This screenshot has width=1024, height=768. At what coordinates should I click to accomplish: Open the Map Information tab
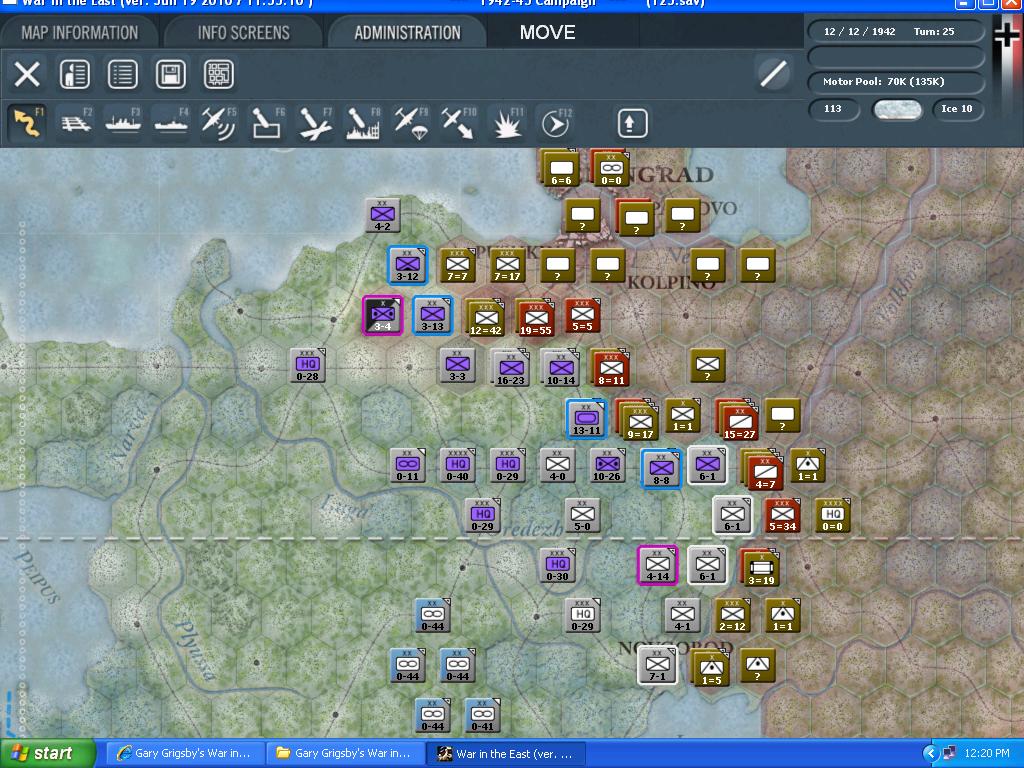(x=80, y=33)
